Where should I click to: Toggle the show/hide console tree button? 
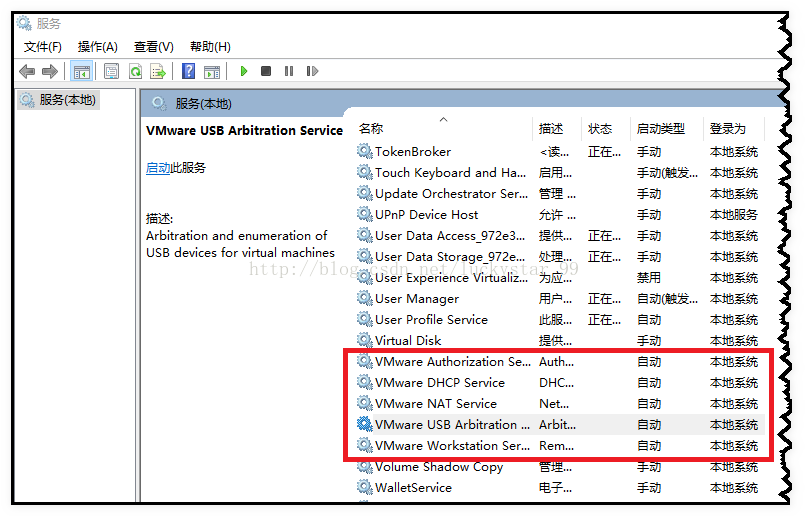click(x=81, y=71)
